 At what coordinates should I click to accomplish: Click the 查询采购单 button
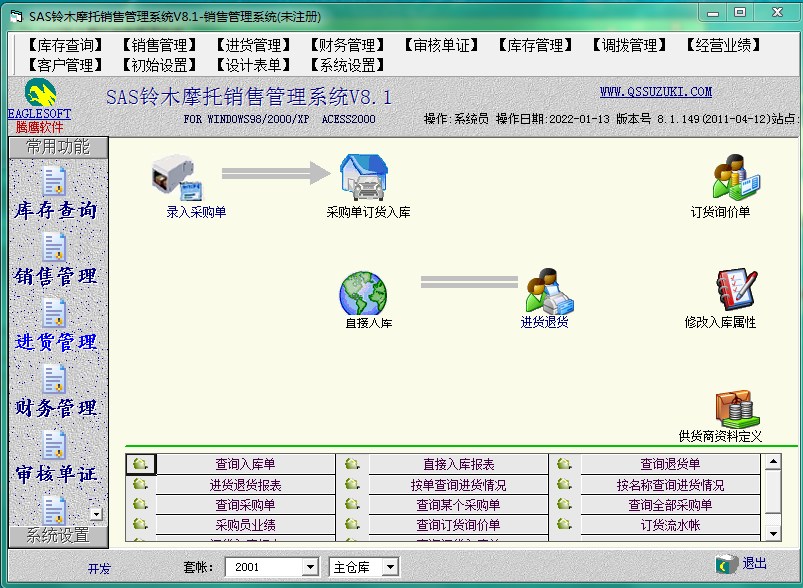pos(245,505)
